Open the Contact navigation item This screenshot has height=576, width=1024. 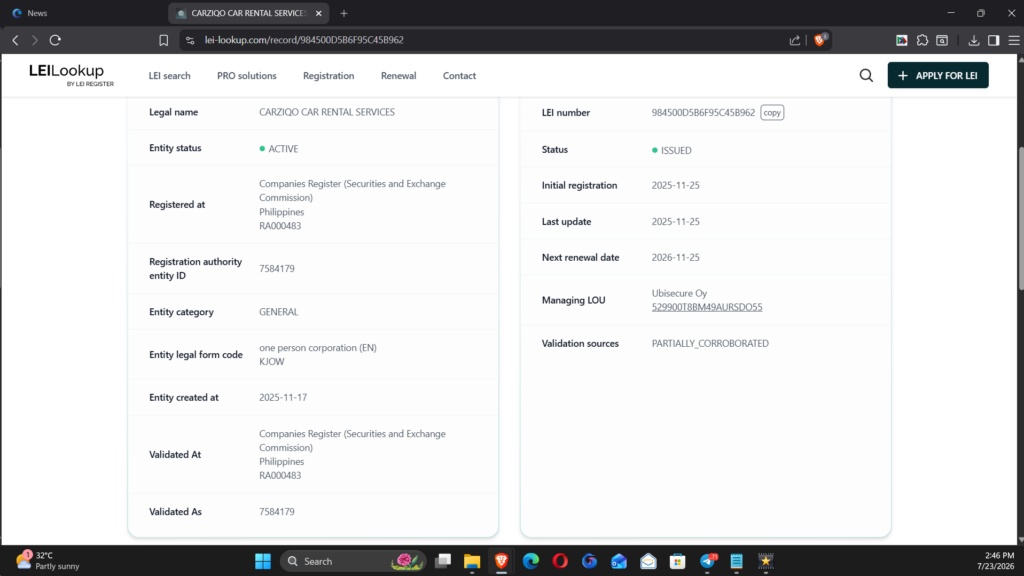click(x=459, y=76)
